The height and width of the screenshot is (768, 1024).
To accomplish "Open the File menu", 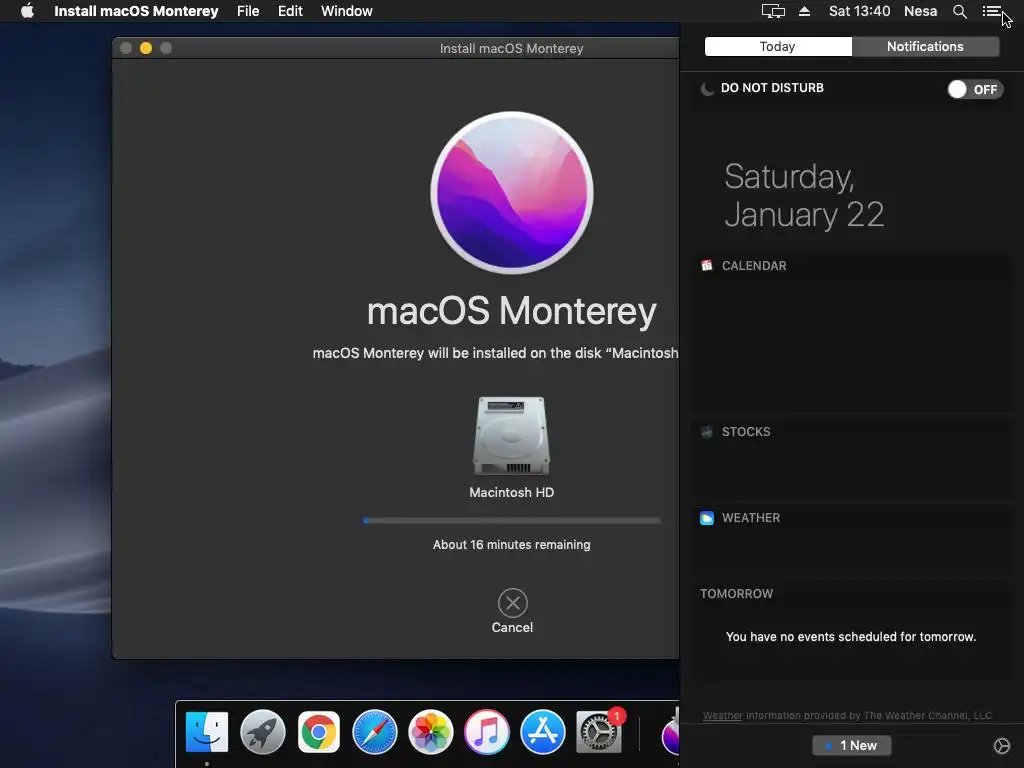I will 248,11.
